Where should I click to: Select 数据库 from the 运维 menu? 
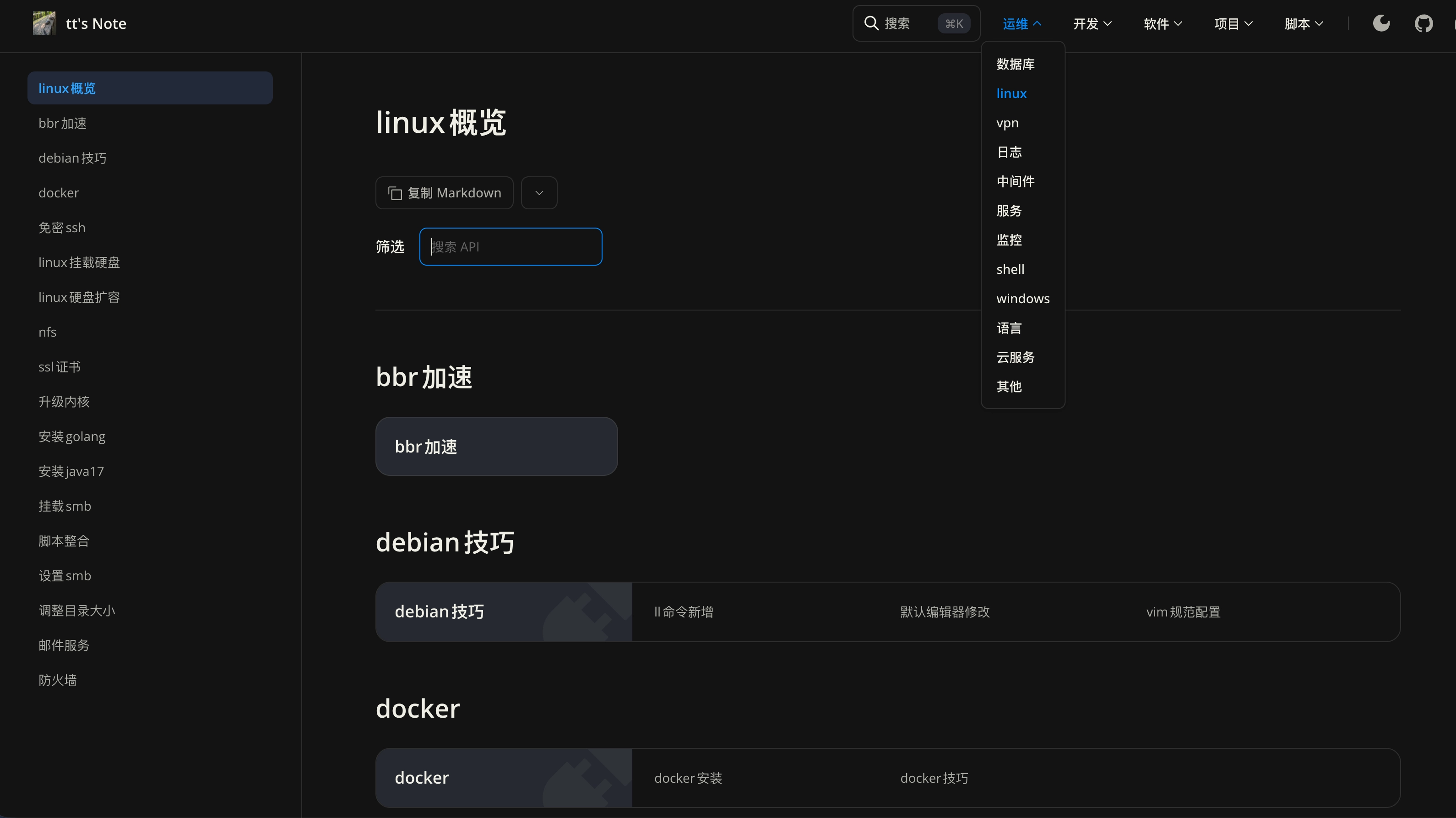(x=1015, y=65)
